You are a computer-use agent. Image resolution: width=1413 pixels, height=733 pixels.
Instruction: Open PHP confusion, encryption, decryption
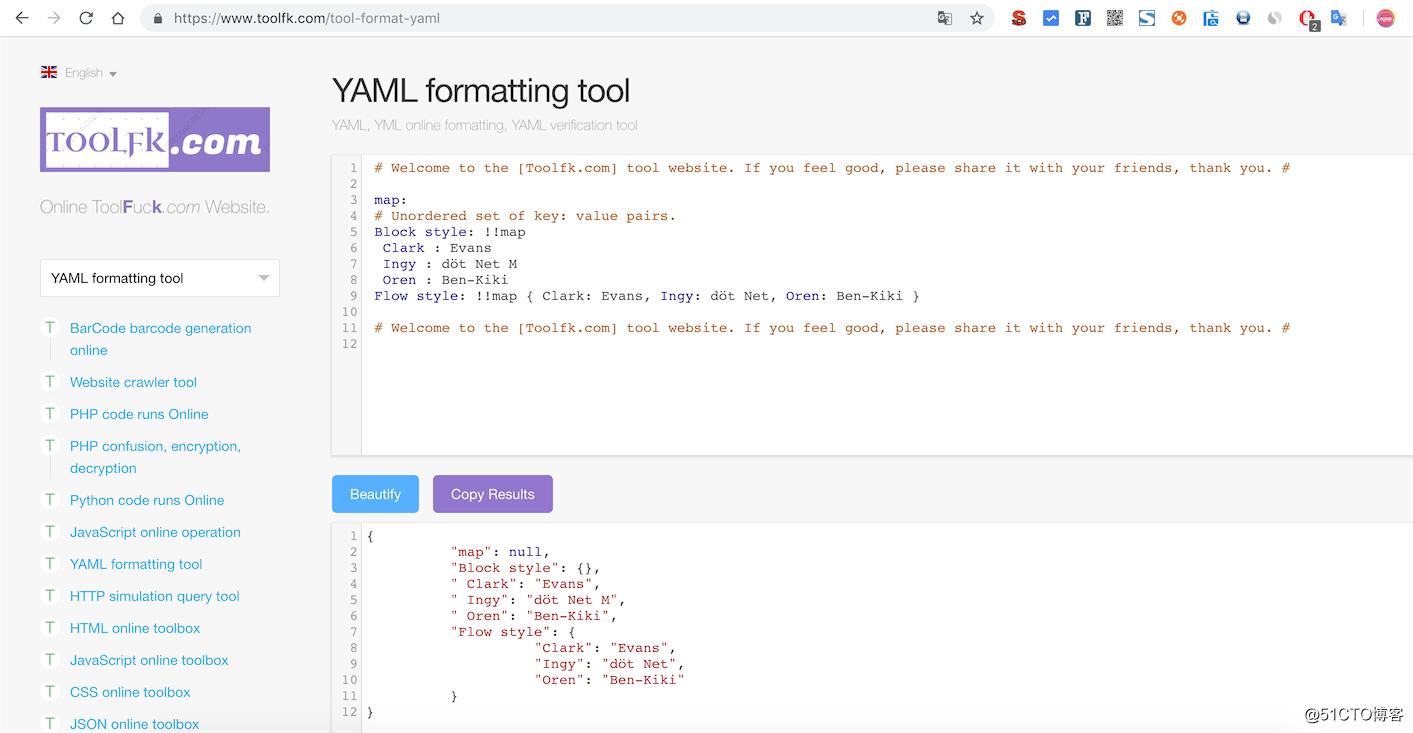[155, 457]
